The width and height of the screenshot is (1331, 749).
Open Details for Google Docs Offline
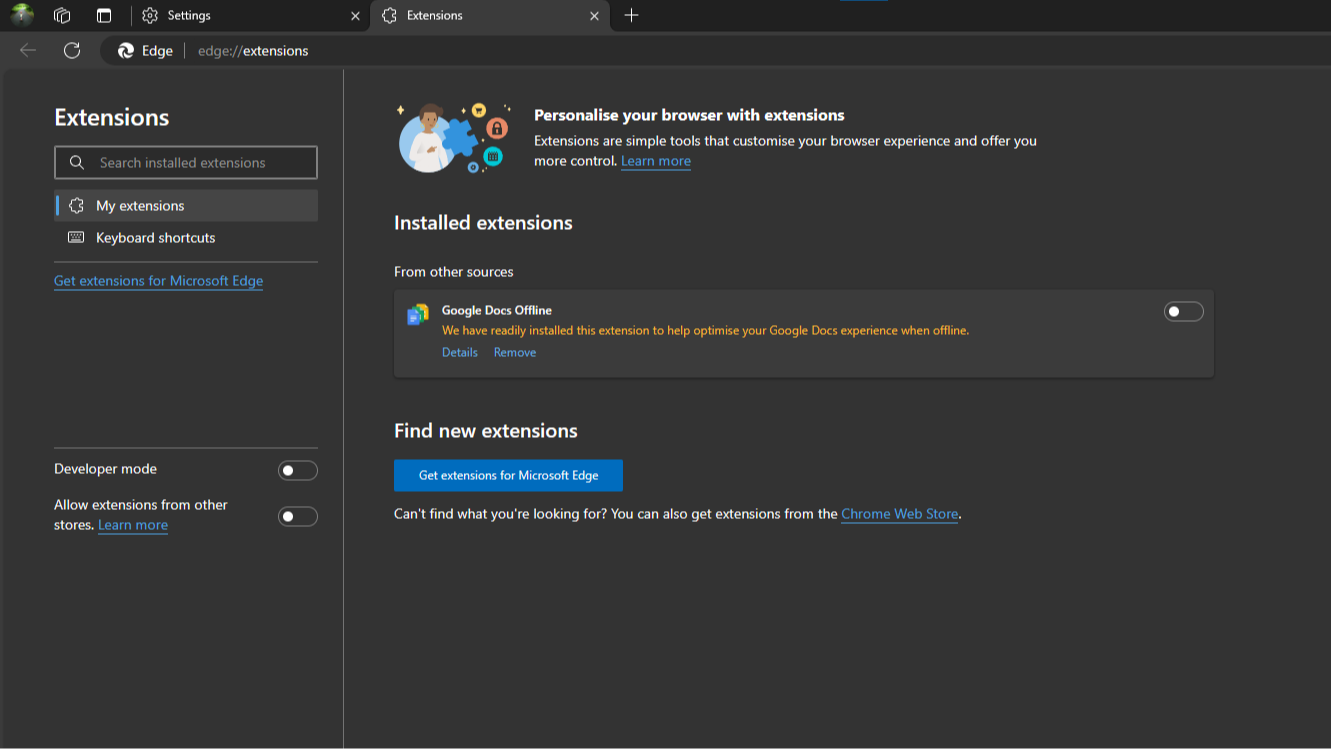pos(460,352)
